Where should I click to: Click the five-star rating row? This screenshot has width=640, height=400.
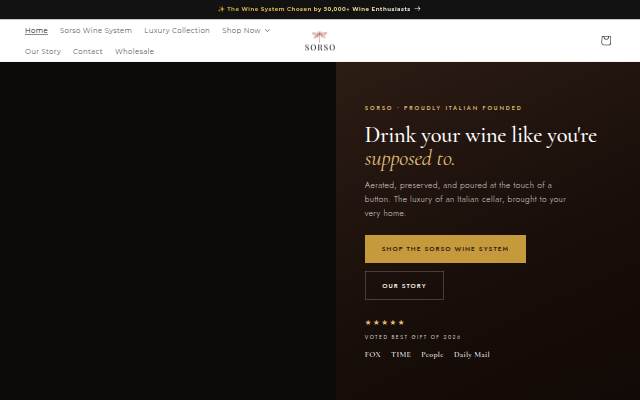pyautogui.click(x=384, y=322)
